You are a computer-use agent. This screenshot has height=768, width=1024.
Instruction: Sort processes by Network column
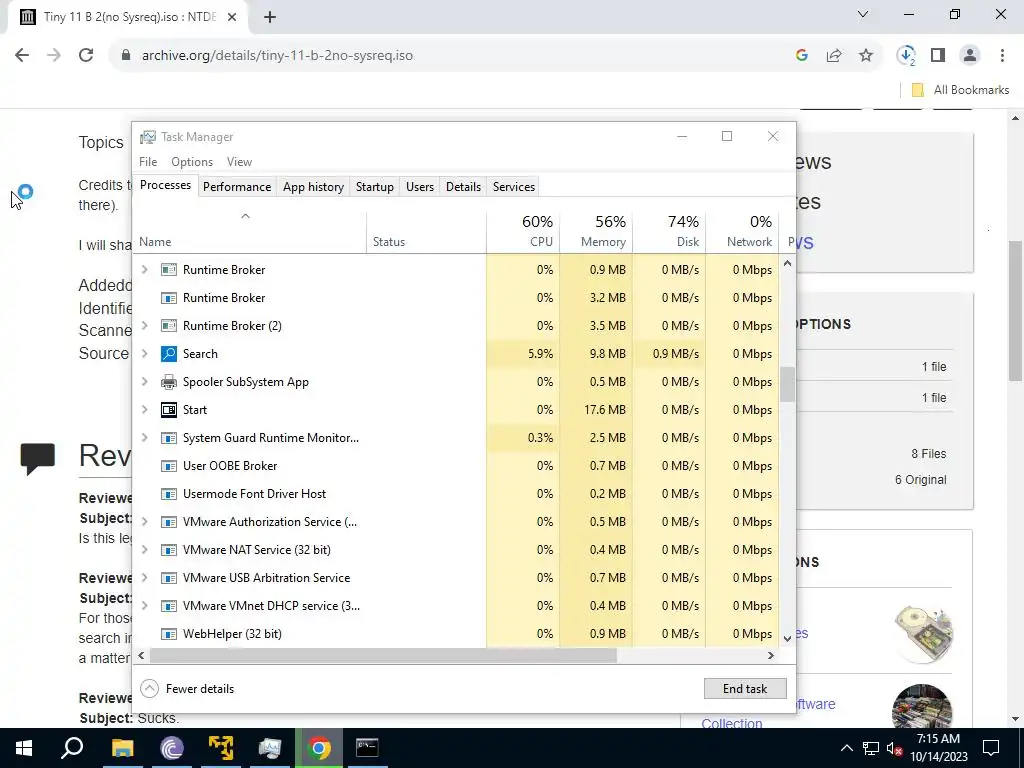coord(743,232)
